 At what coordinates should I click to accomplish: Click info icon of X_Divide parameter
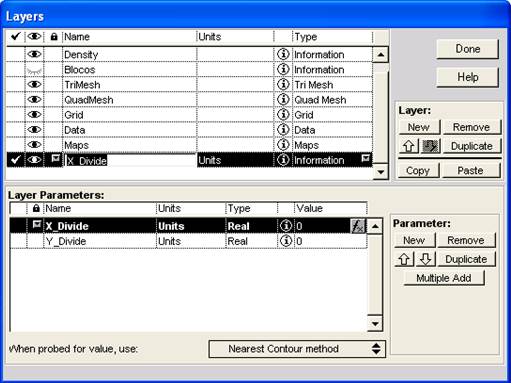pyautogui.click(x=285, y=226)
